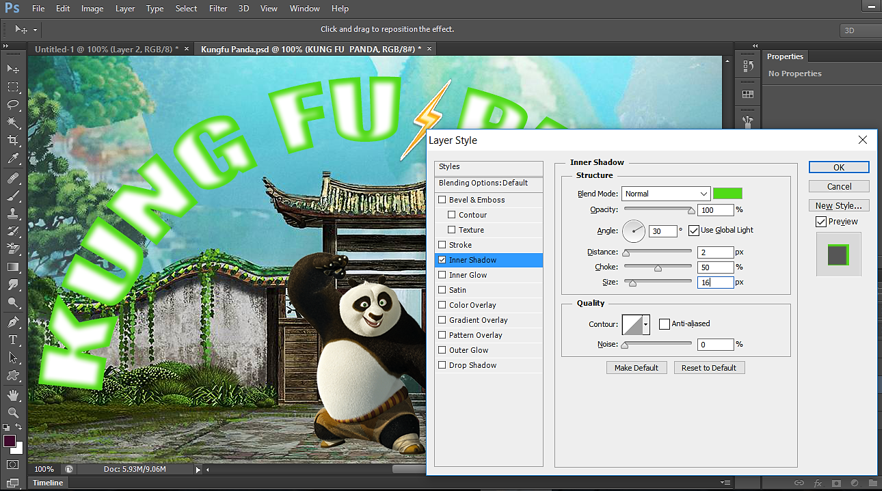Click the New Style... button
The image size is (883, 493).
[839, 206]
